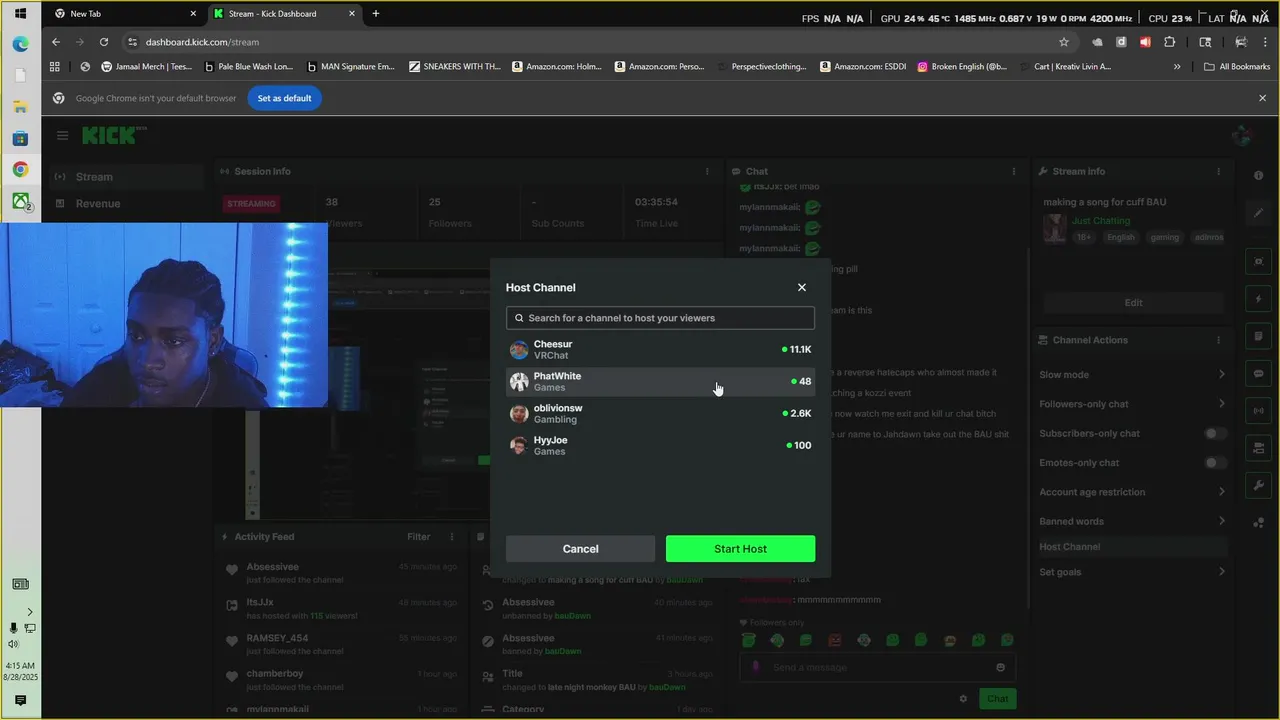This screenshot has height=720, width=1280.
Task: Click Set as default browser button
Action: coord(284,98)
